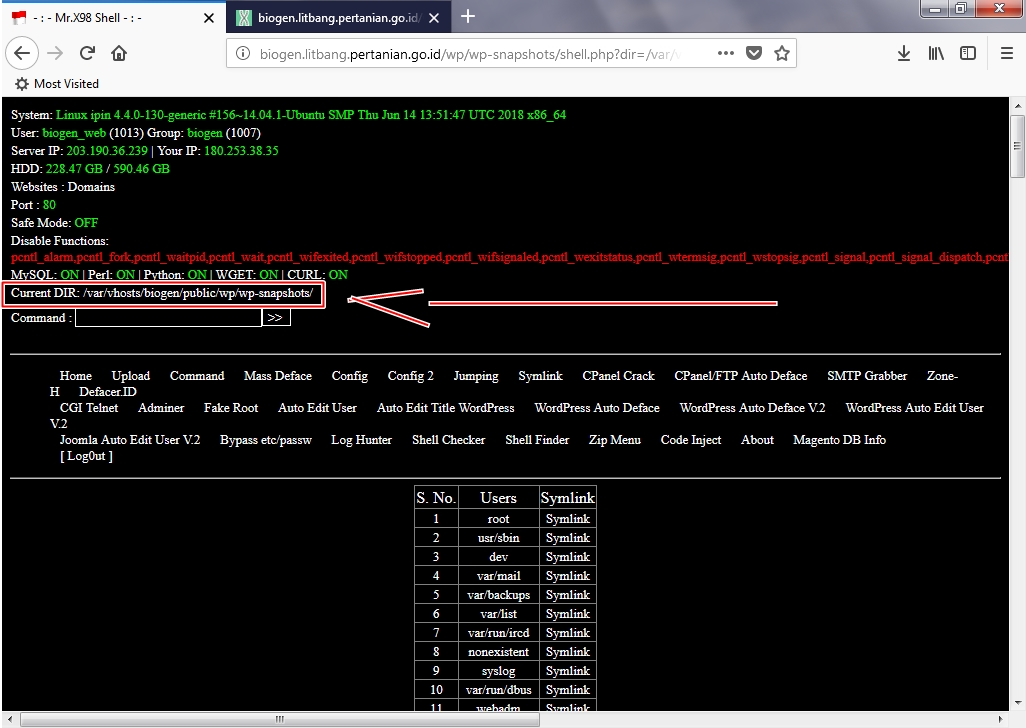Click the horizontal scrollbar thumb
1026x728 pixels.
pos(280,719)
